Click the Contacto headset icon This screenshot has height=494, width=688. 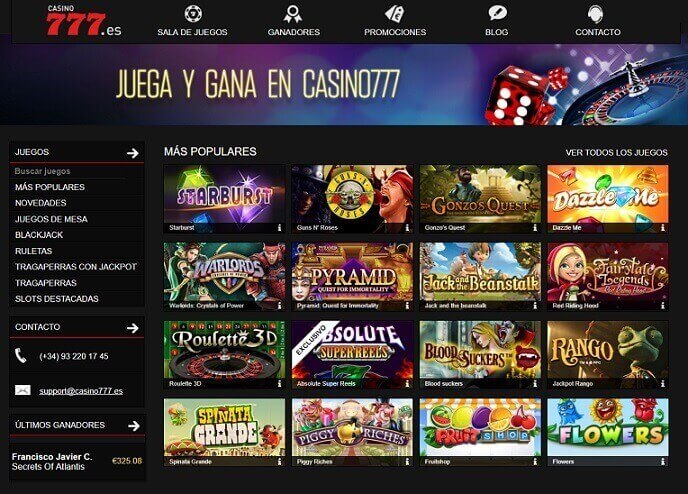click(x=595, y=14)
